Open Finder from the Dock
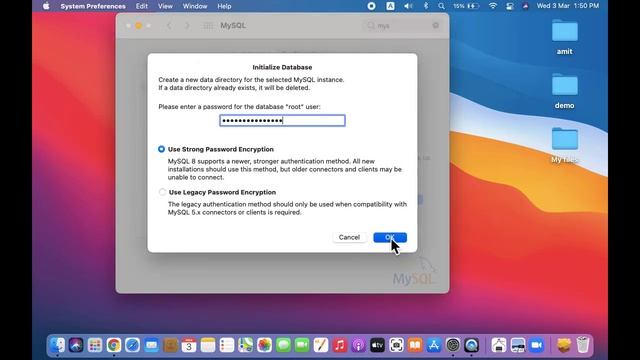640x360 pixels. pos(57,345)
